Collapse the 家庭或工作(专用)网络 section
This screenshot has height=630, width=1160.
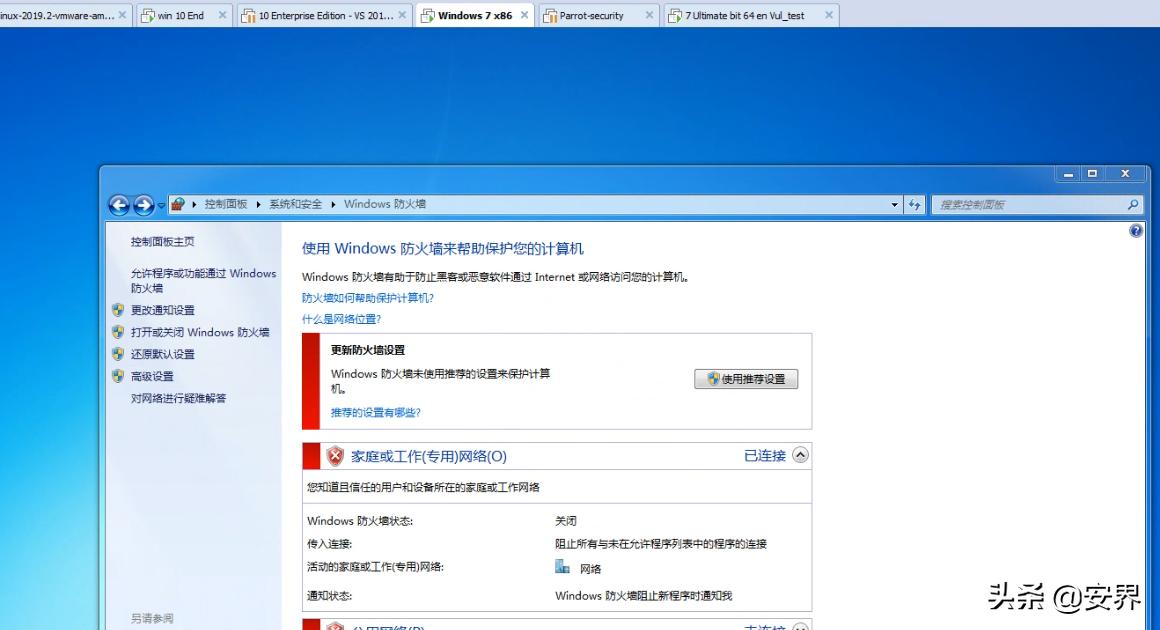click(x=799, y=455)
